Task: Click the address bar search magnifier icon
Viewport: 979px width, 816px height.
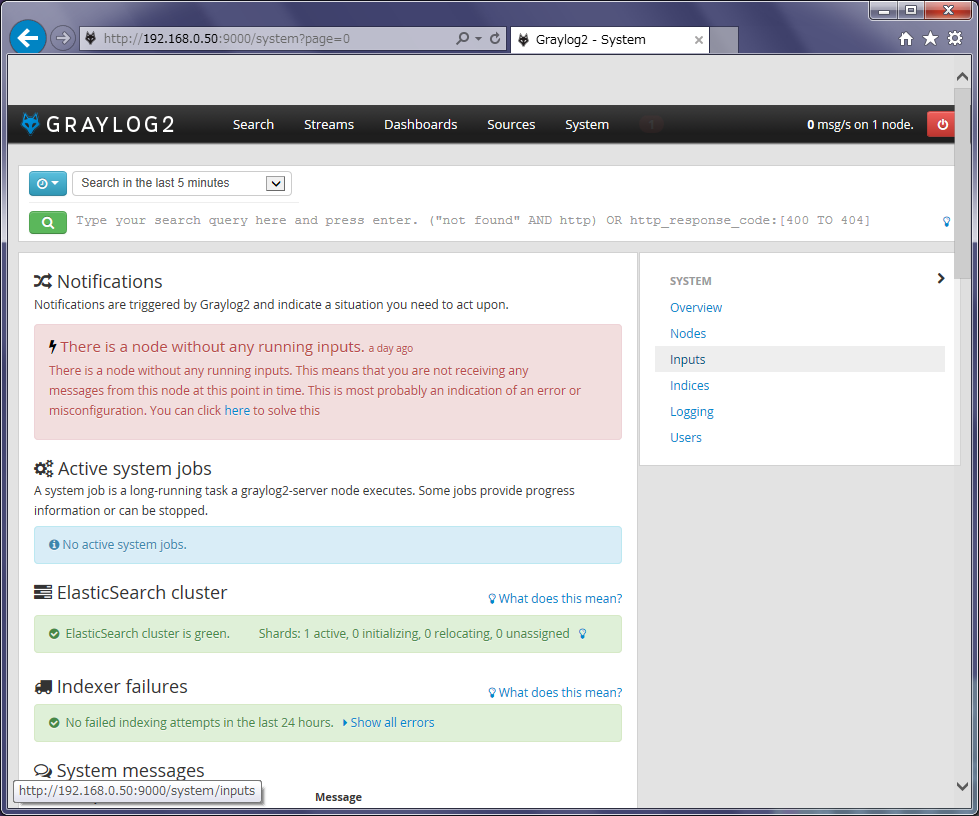Action: click(x=463, y=39)
